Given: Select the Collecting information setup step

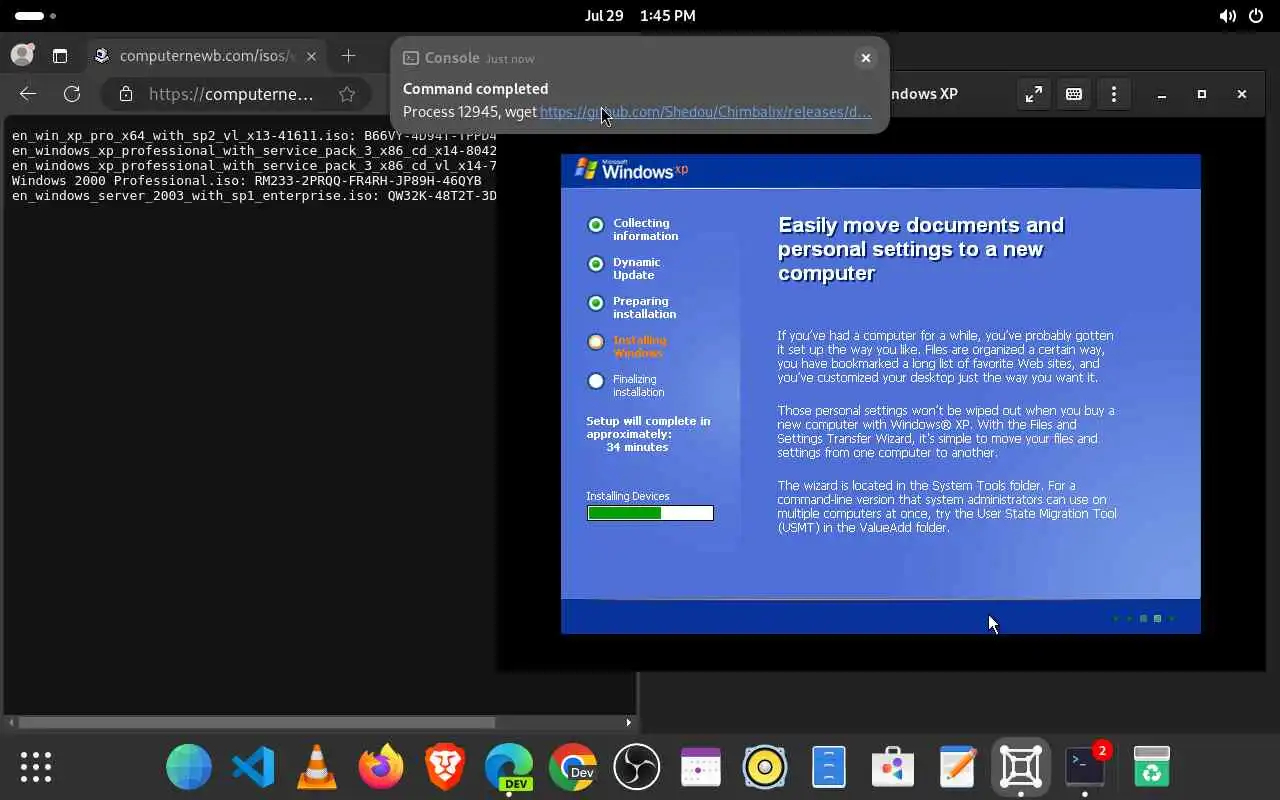Looking at the screenshot, I should (x=633, y=229).
